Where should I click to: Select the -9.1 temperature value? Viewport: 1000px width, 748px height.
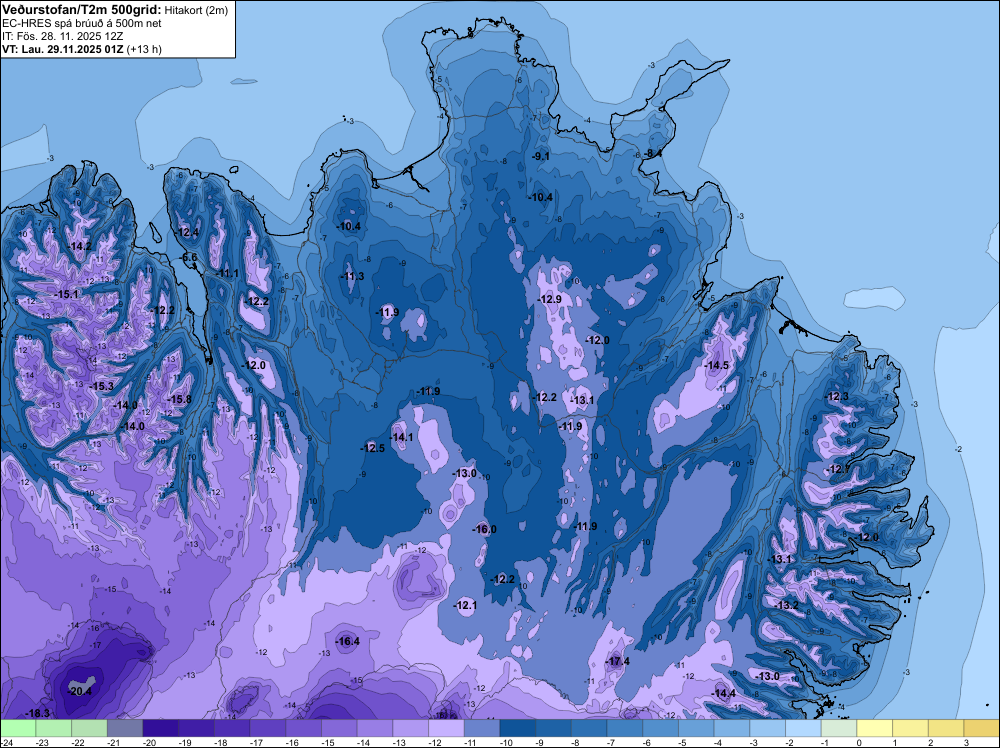pyautogui.click(x=541, y=156)
